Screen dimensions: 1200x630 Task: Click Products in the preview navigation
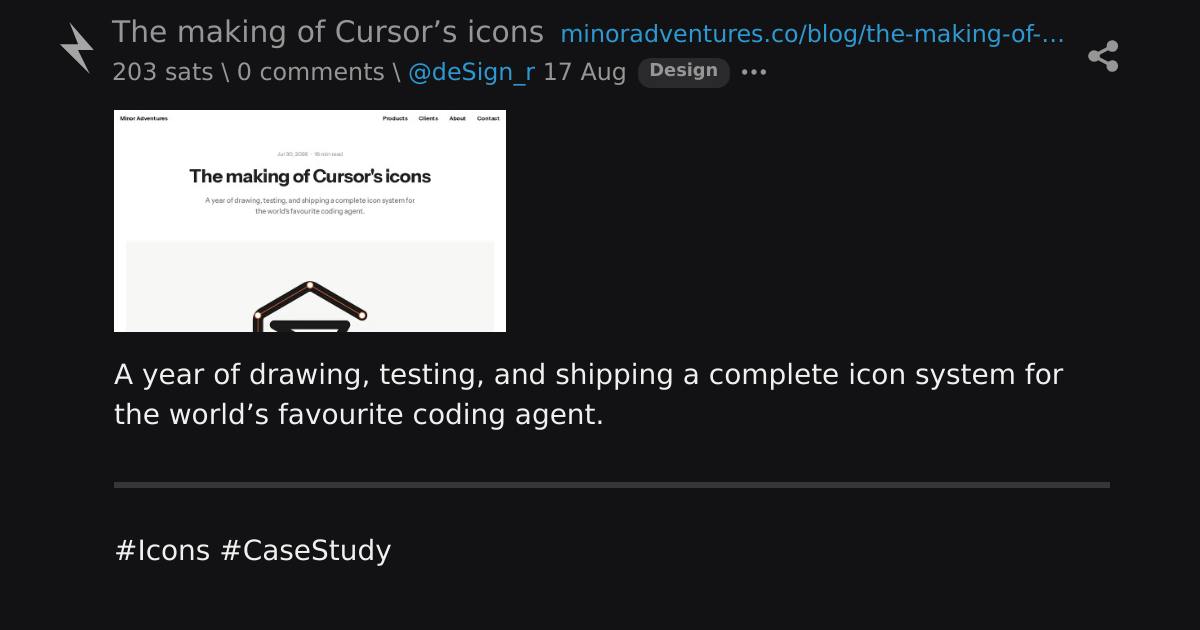click(x=395, y=118)
